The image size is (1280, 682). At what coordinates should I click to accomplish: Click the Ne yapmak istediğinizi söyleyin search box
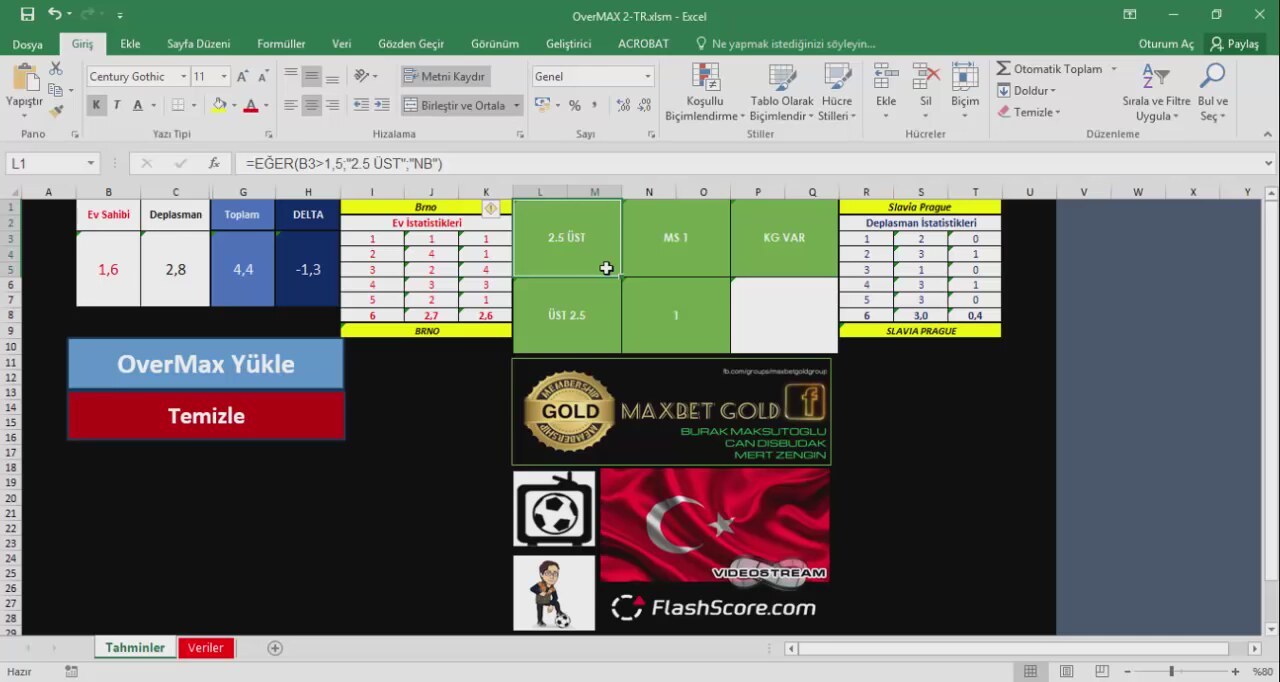(784, 44)
